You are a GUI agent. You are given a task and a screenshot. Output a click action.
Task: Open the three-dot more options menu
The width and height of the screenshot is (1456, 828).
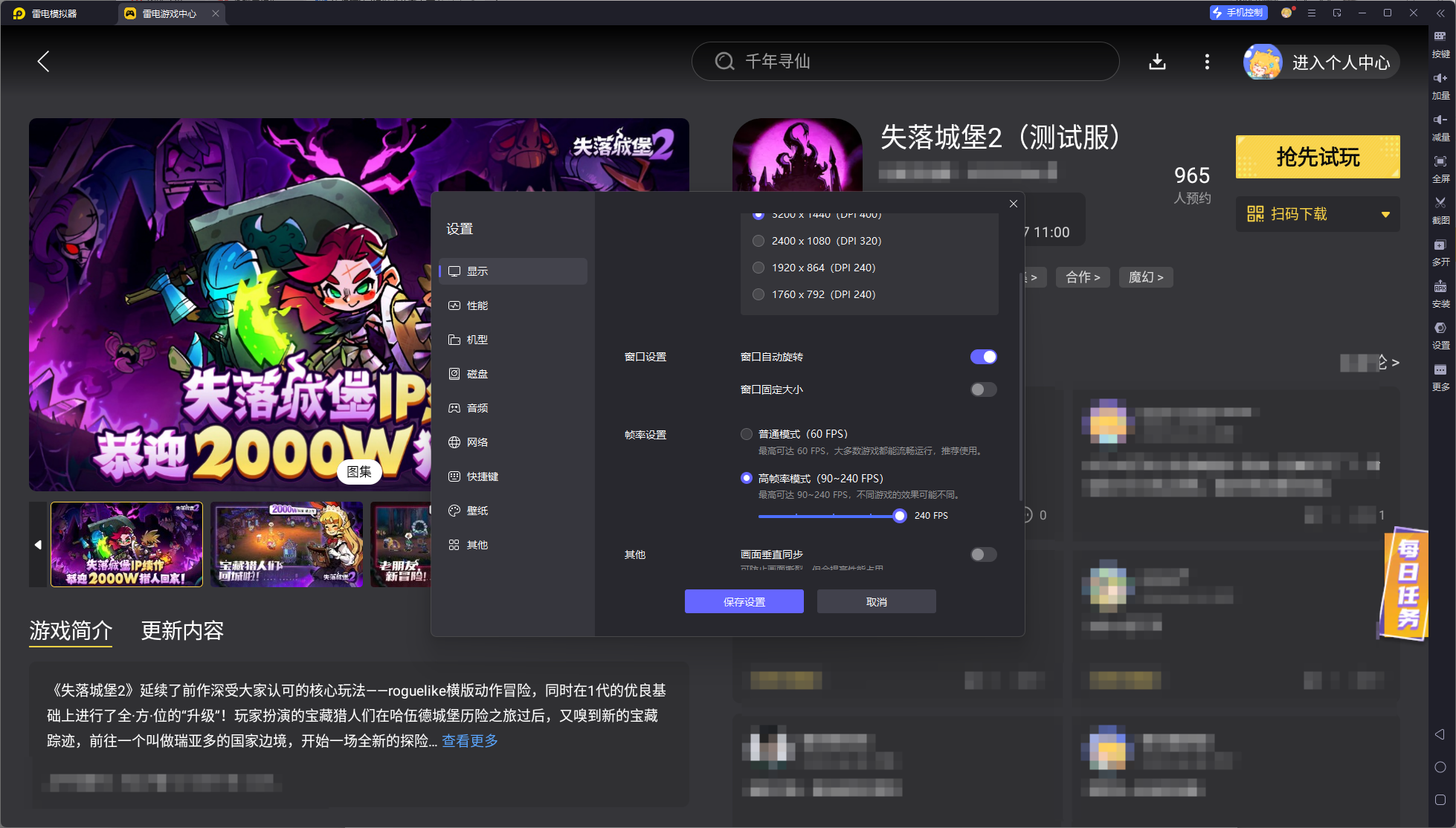(x=1207, y=62)
